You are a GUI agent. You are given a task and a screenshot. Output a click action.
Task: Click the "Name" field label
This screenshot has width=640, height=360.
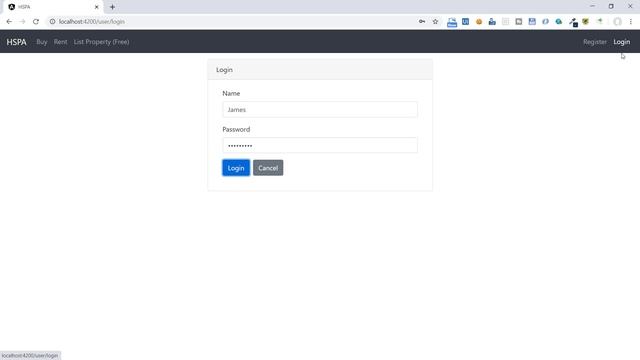(x=231, y=93)
